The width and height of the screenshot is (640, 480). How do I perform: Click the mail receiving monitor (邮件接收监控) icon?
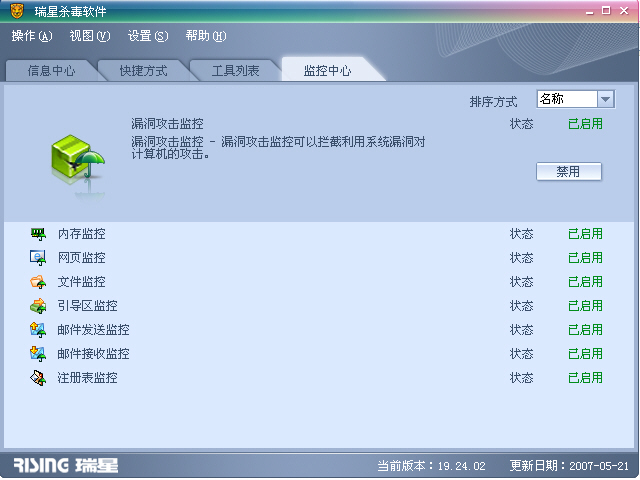click(38, 354)
